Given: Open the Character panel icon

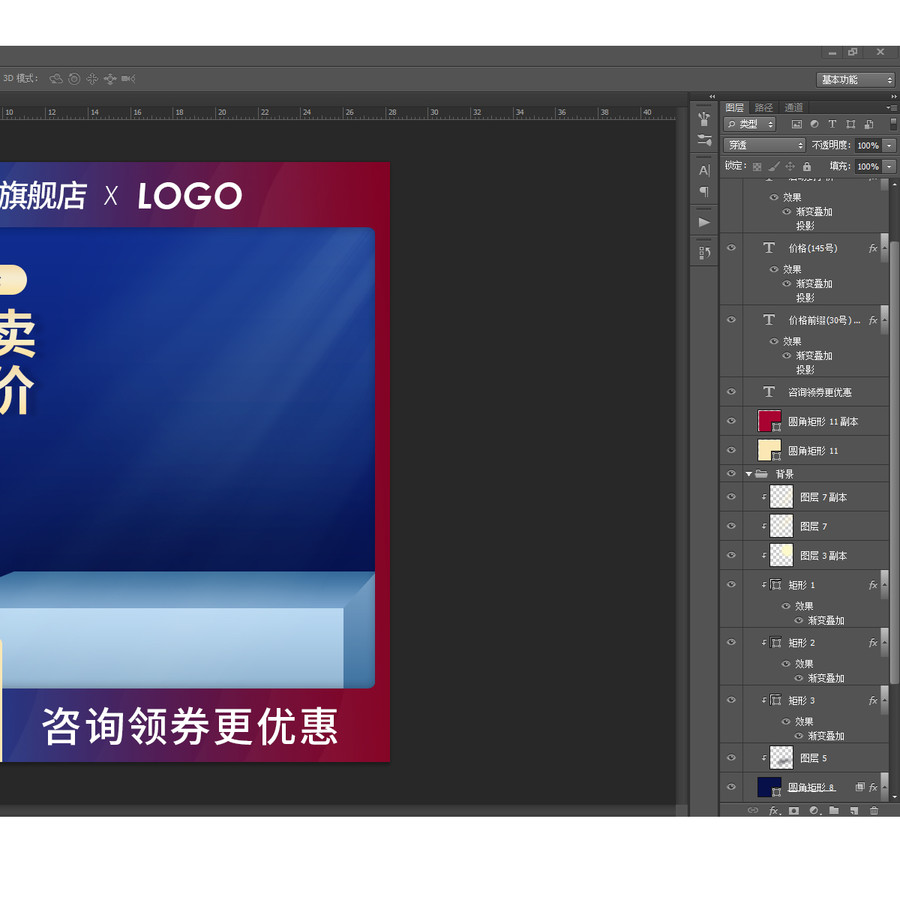Looking at the screenshot, I should click(704, 170).
